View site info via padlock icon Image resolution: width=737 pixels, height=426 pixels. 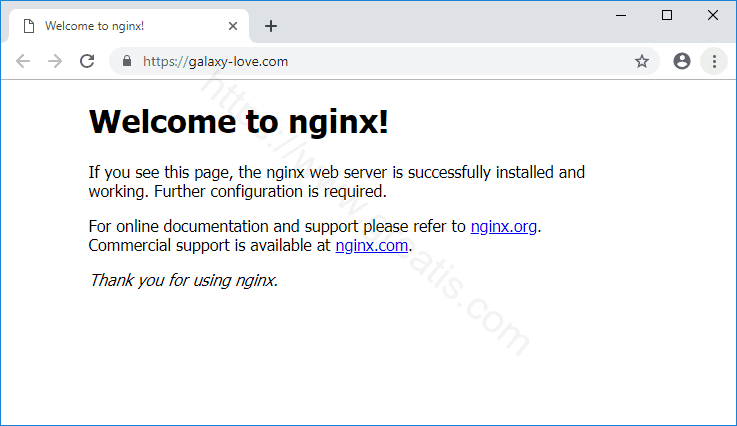pyautogui.click(x=127, y=61)
